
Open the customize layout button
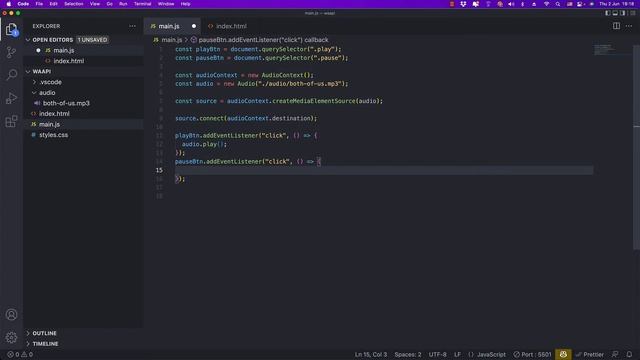(x=633, y=13)
